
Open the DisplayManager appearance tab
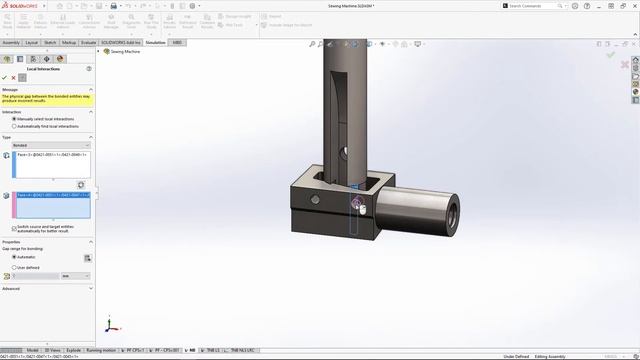pyautogui.click(x=60, y=59)
